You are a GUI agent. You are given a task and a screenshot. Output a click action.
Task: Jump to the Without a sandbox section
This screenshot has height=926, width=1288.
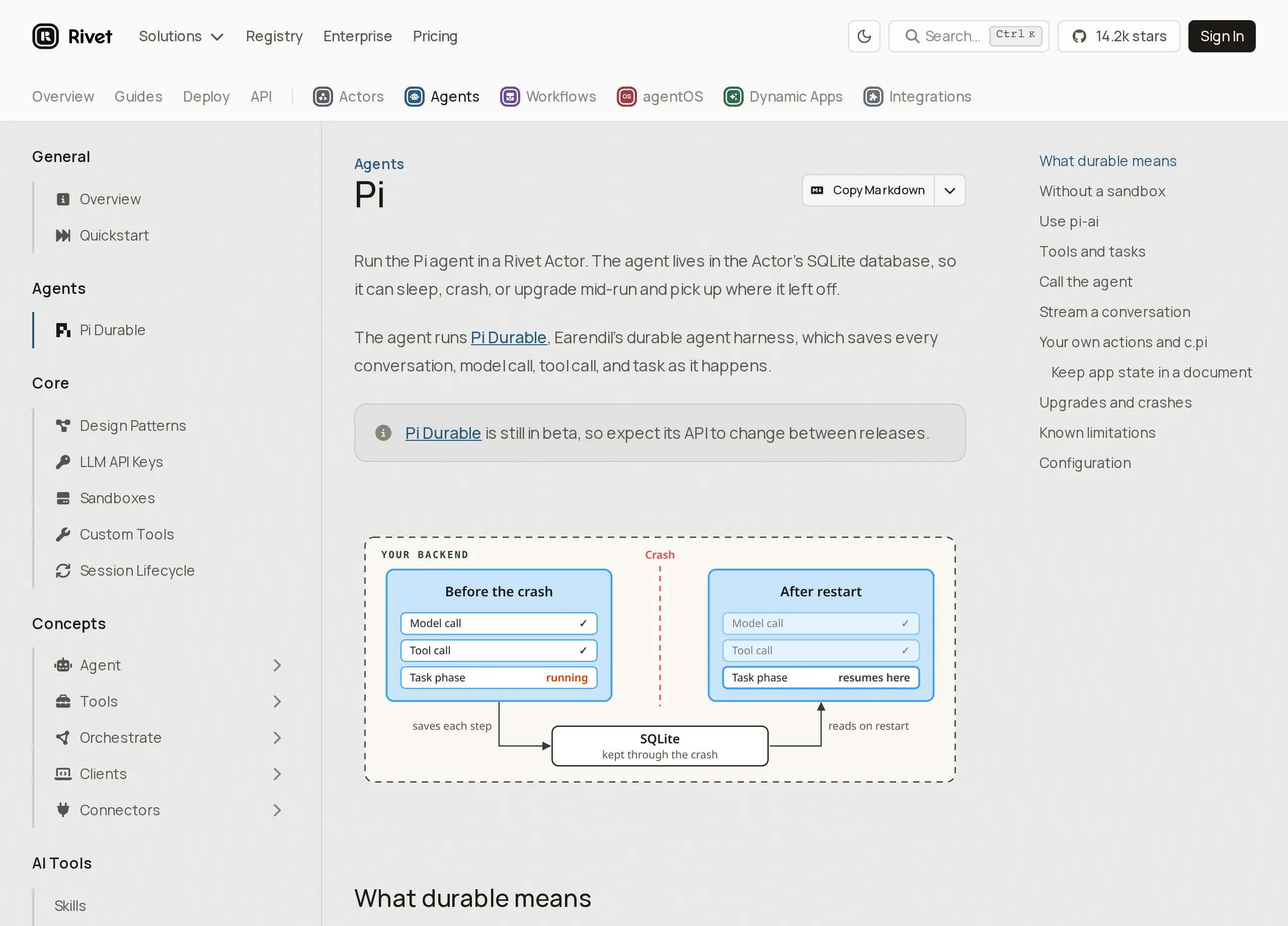(x=1102, y=191)
